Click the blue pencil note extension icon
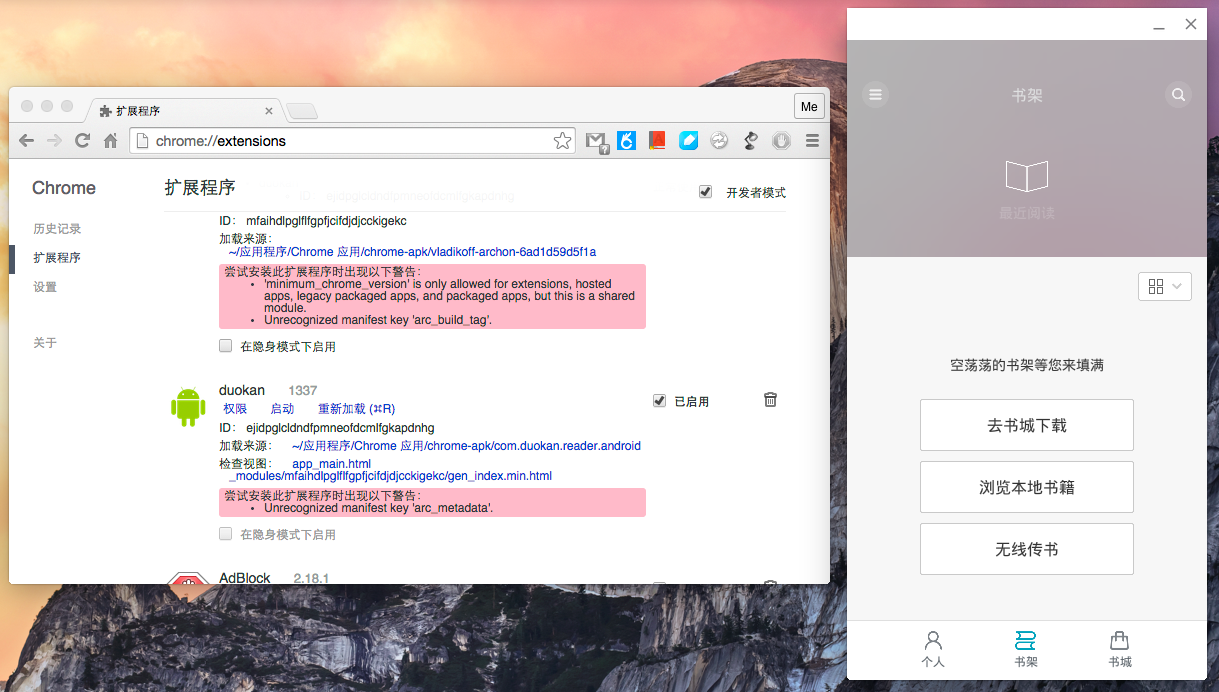1219x692 pixels. [688, 141]
